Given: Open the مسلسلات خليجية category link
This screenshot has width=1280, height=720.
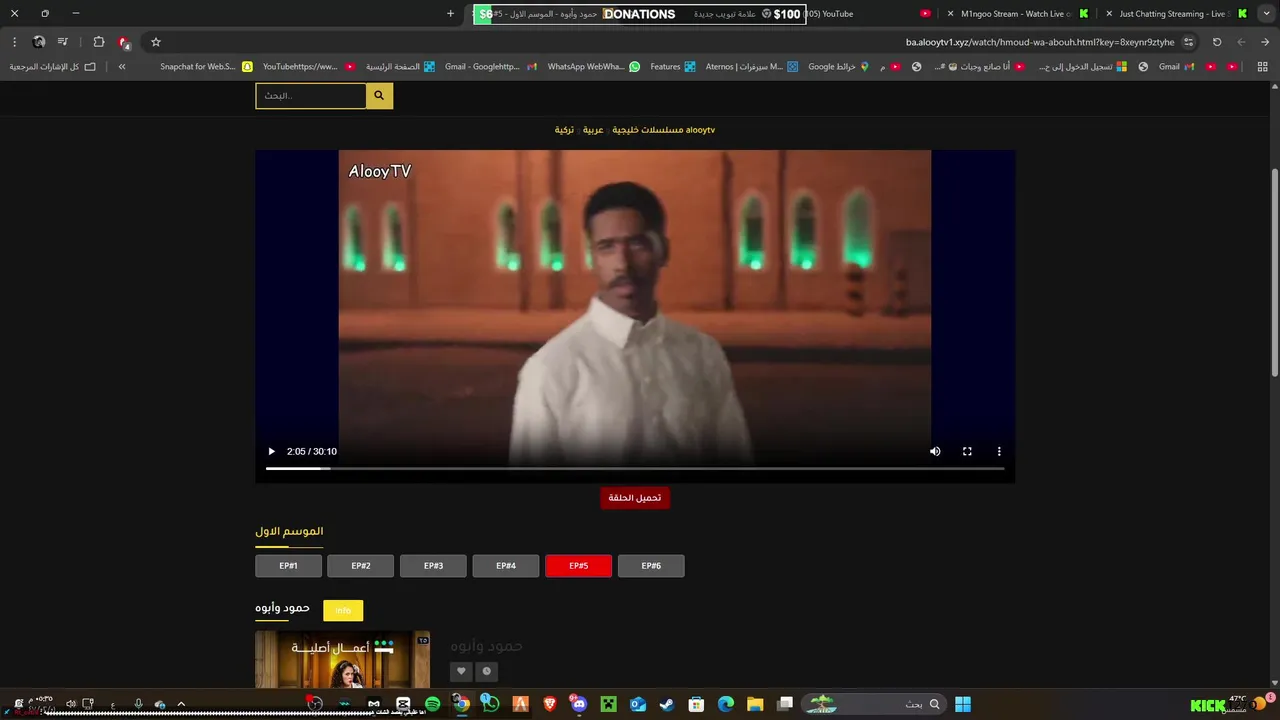Looking at the screenshot, I should 646,130.
